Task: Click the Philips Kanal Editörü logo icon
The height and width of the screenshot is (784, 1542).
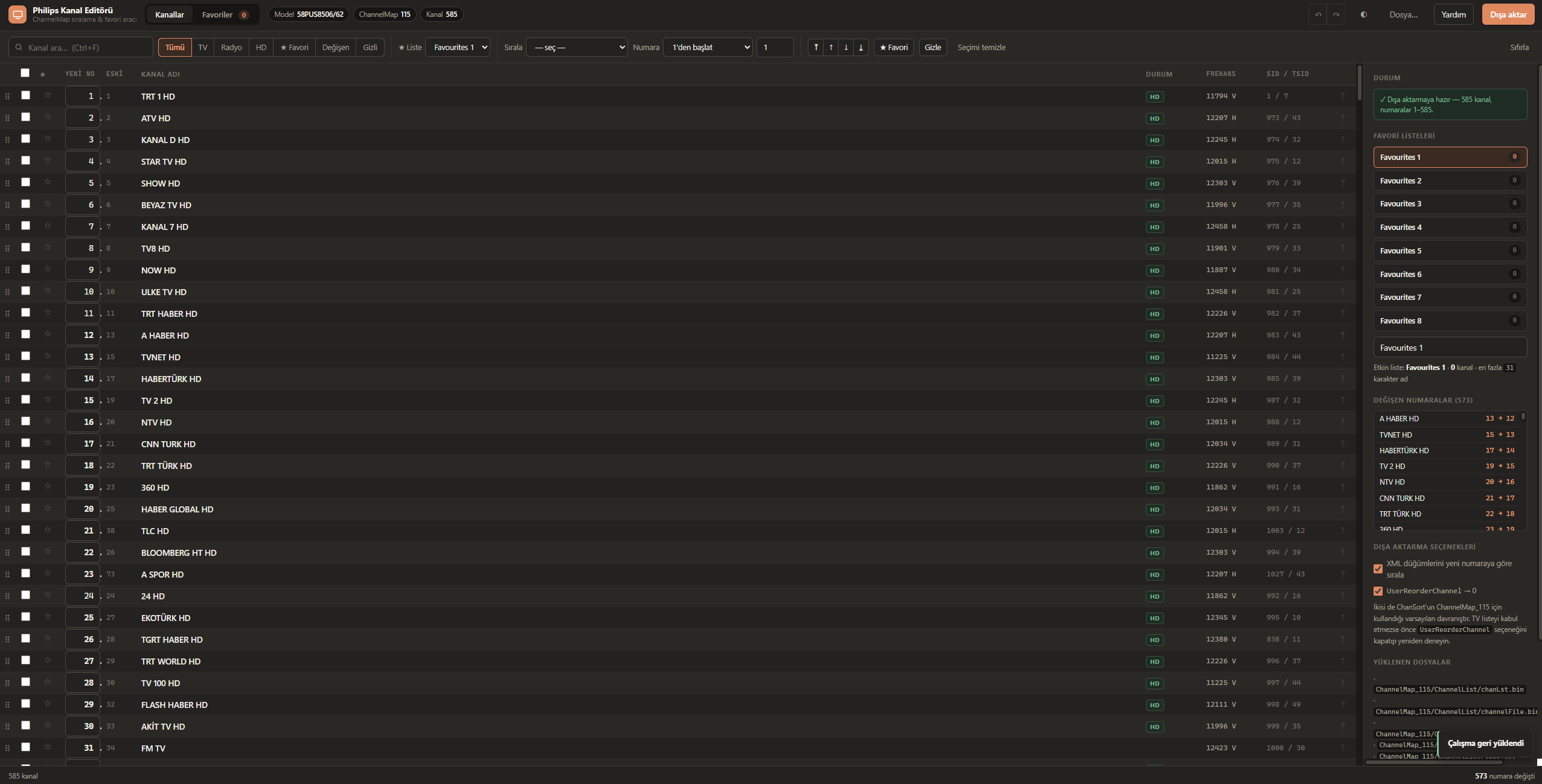Action: click(x=18, y=14)
